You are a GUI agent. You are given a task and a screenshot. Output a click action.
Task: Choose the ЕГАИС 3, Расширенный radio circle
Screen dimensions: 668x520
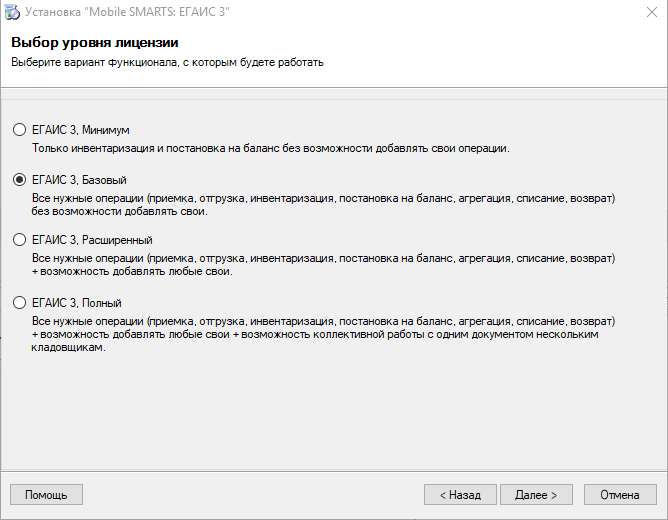pos(20,240)
